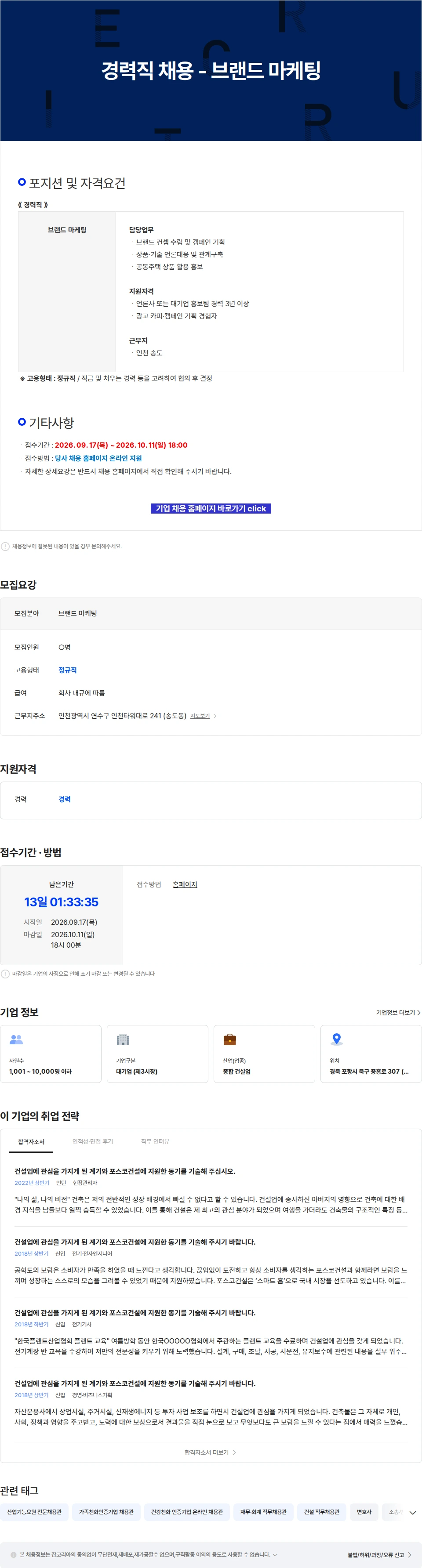This screenshot has height=1568, width=422.
Task: Click the 산업(업종) briefcase icon
Action: click(229, 1039)
